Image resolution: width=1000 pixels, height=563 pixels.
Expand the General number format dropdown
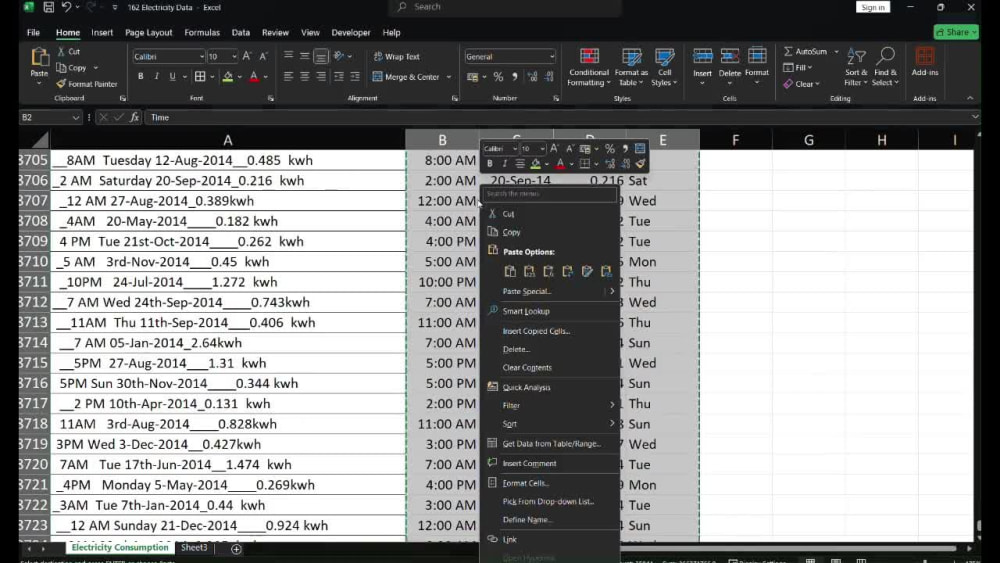point(552,56)
